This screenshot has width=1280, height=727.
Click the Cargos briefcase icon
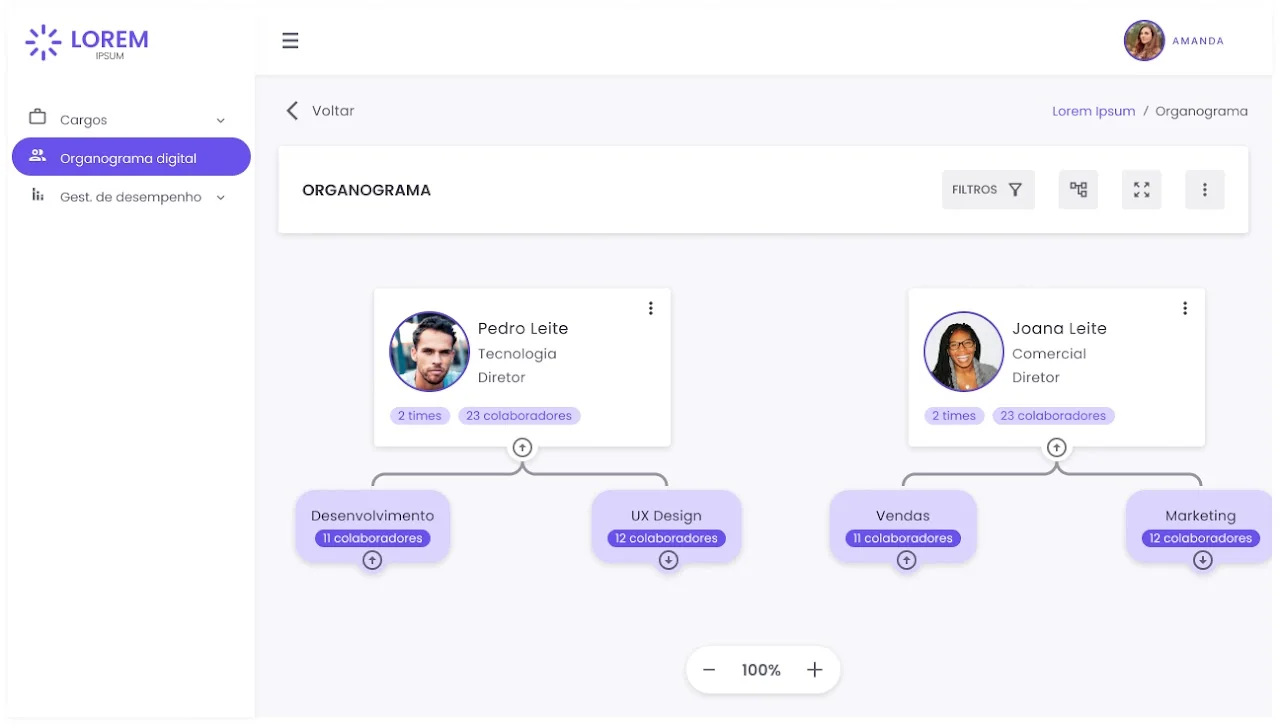tap(38, 117)
